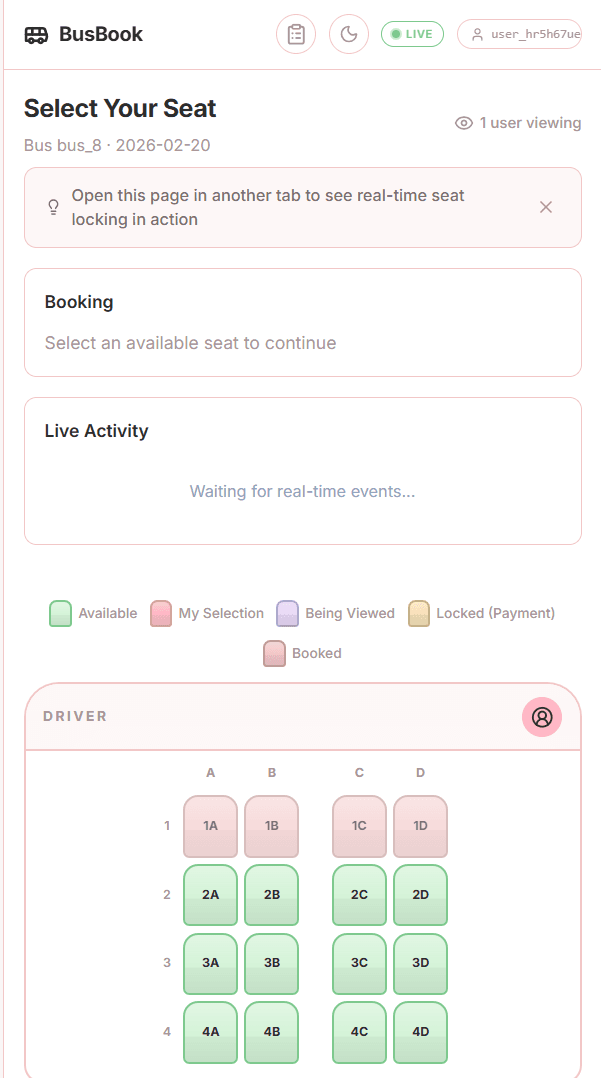
Task: Select available seat 2D
Action: pos(420,895)
